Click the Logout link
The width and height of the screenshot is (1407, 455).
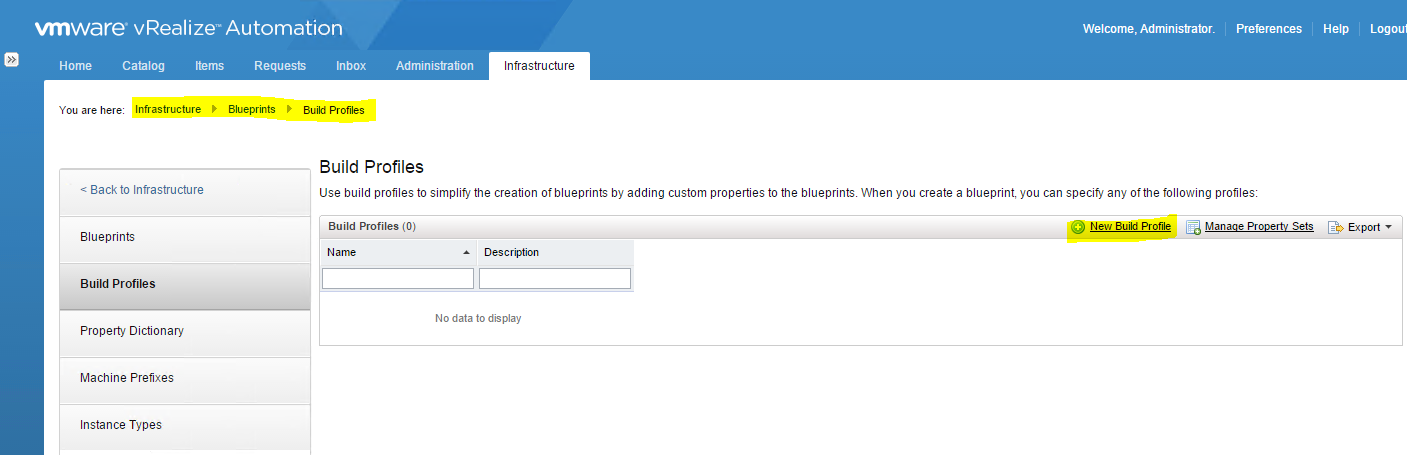coord(1388,29)
